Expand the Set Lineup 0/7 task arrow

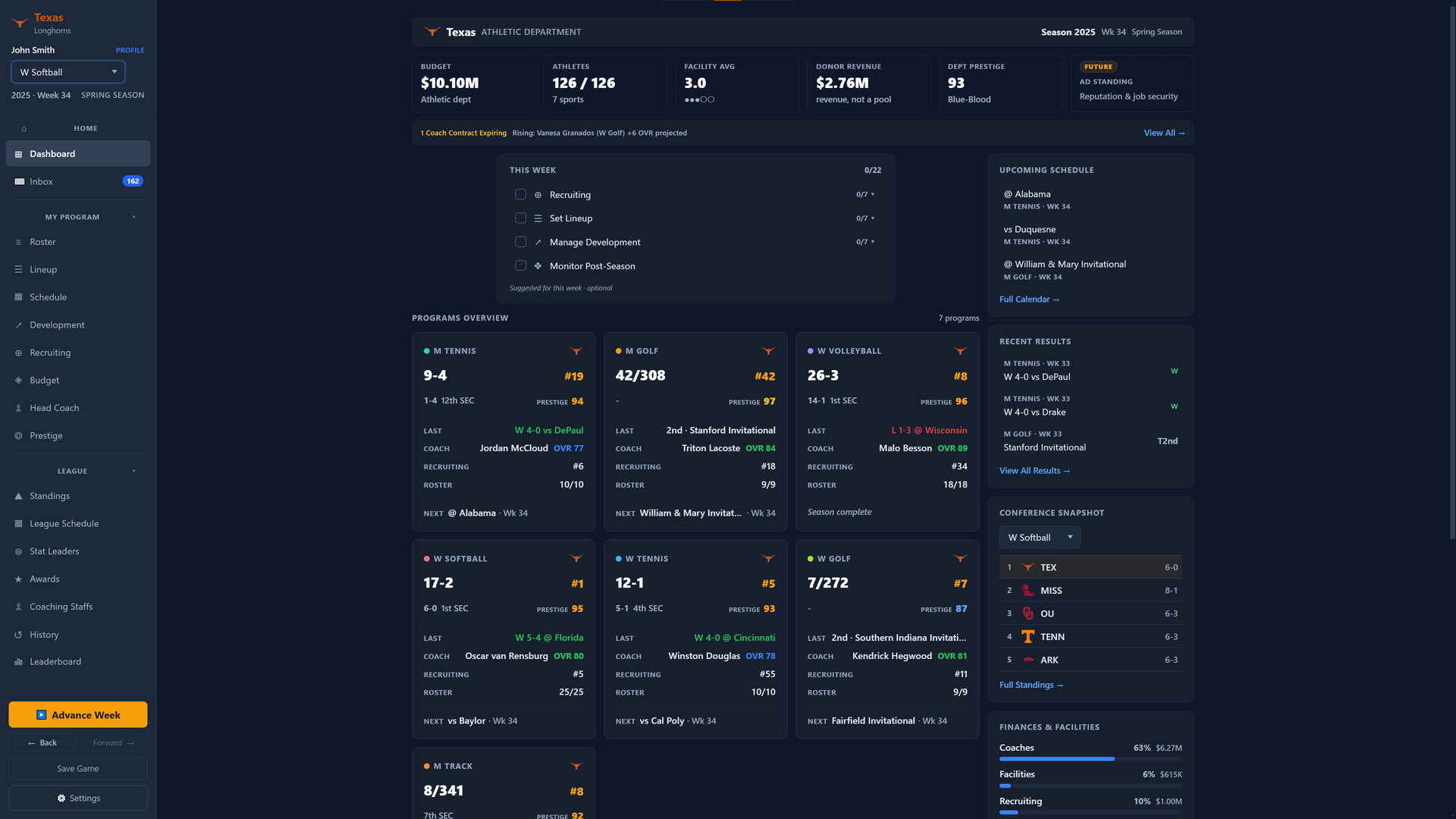pyautogui.click(x=873, y=218)
